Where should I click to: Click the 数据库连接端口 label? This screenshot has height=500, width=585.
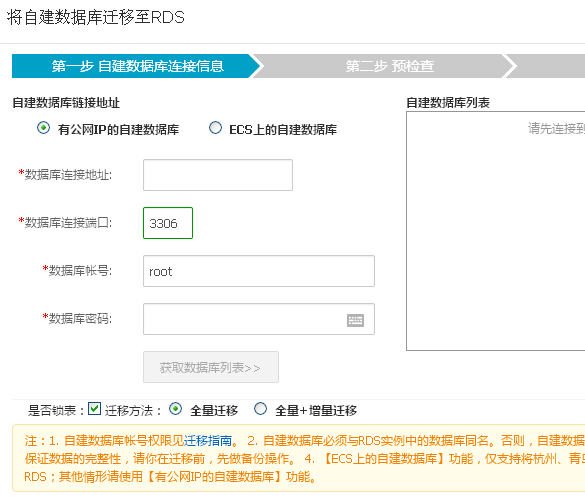[65, 223]
